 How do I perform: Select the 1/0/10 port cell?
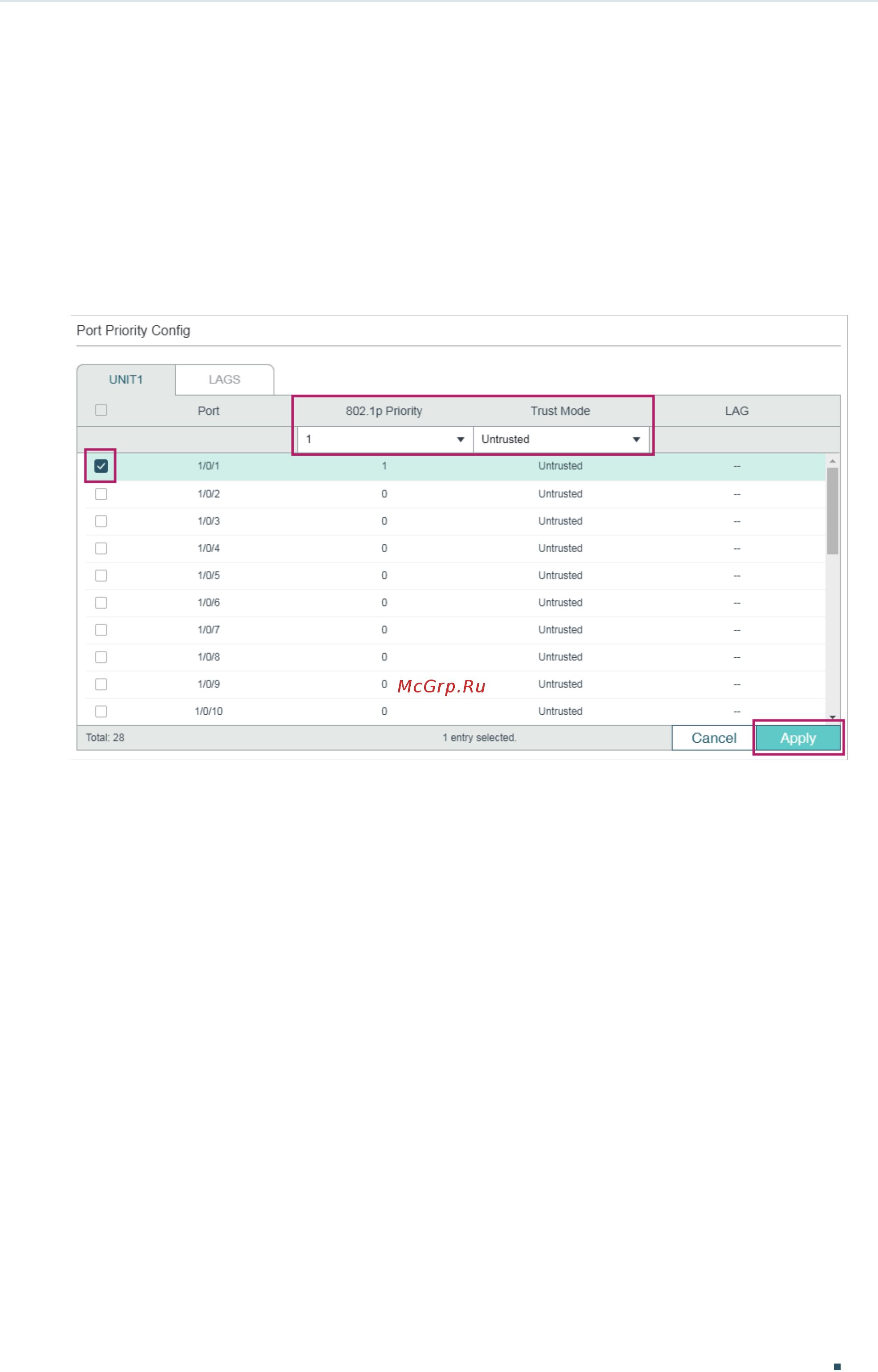209,711
